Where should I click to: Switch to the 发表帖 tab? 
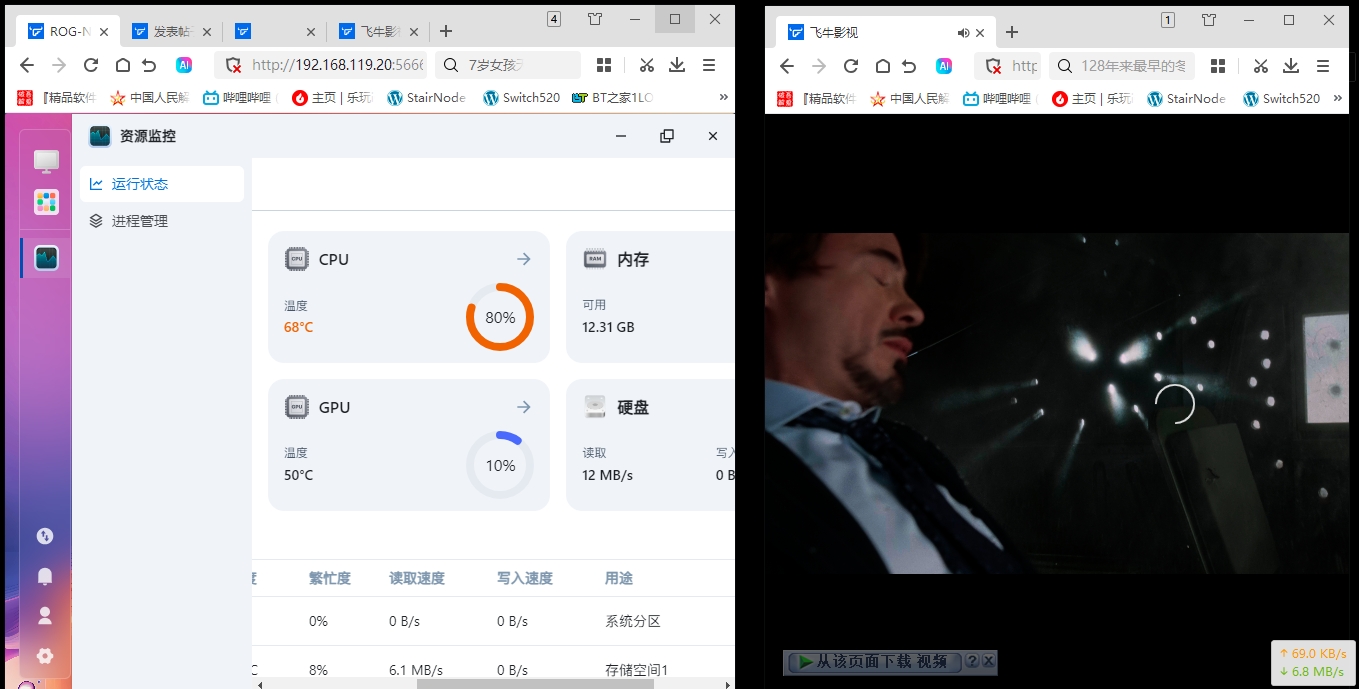pos(171,32)
